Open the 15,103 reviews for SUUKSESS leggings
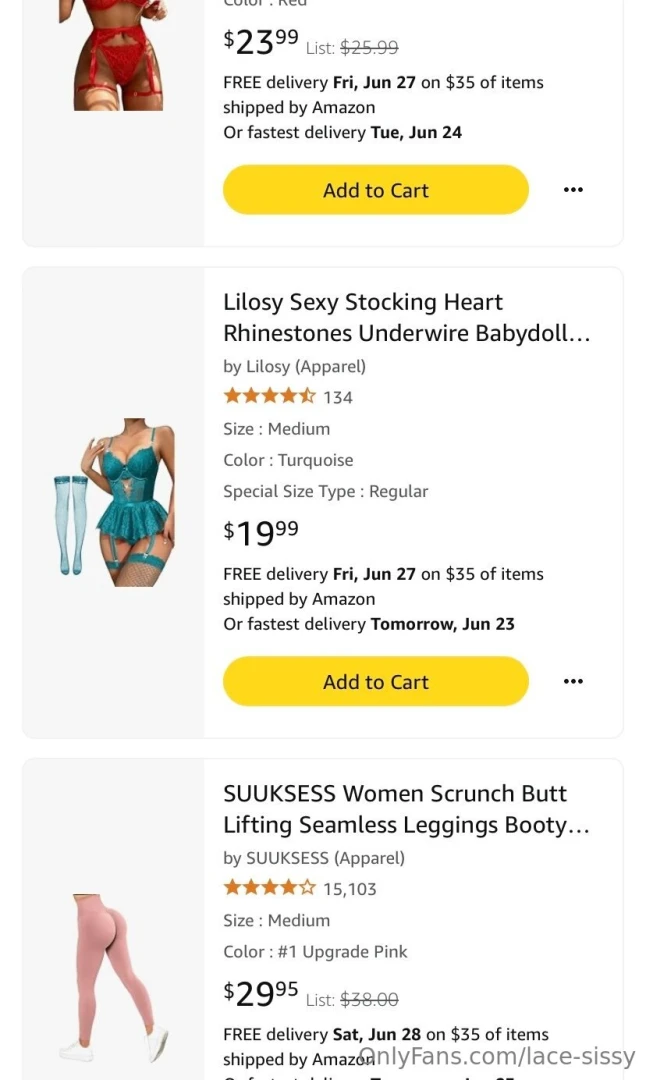Image resolution: width=646 pixels, height=1080 pixels. (x=353, y=887)
